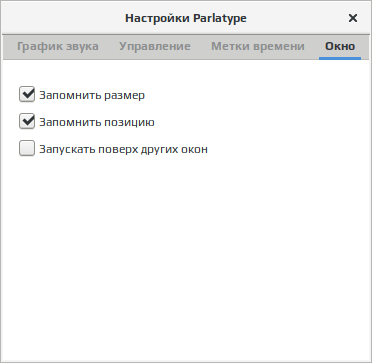Image resolution: width=372 pixels, height=363 pixels.
Task: Uncheck the Запомнить размер checkbox
Action: click(x=27, y=95)
